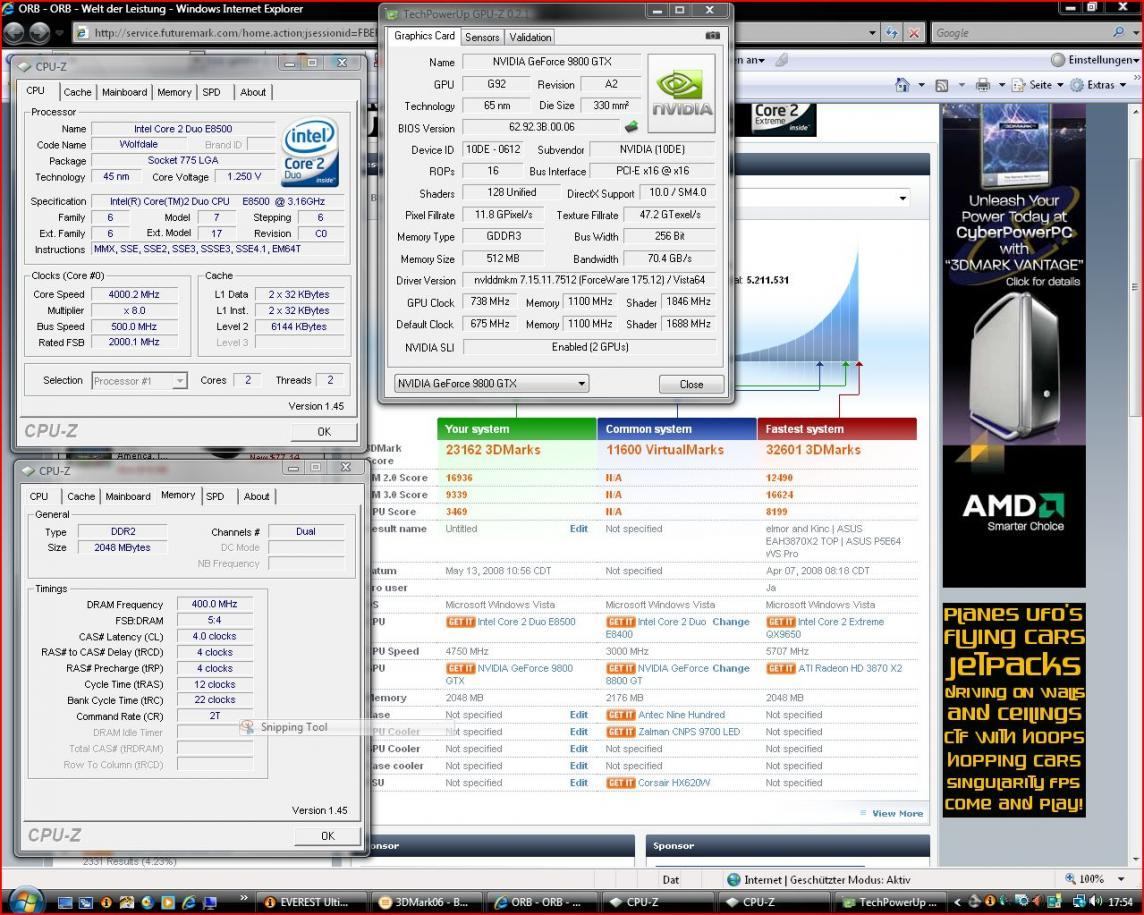Expand Quick Launch overflow chevron
The height and width of the screenshot is (915, 1144).
pos(244,897)
